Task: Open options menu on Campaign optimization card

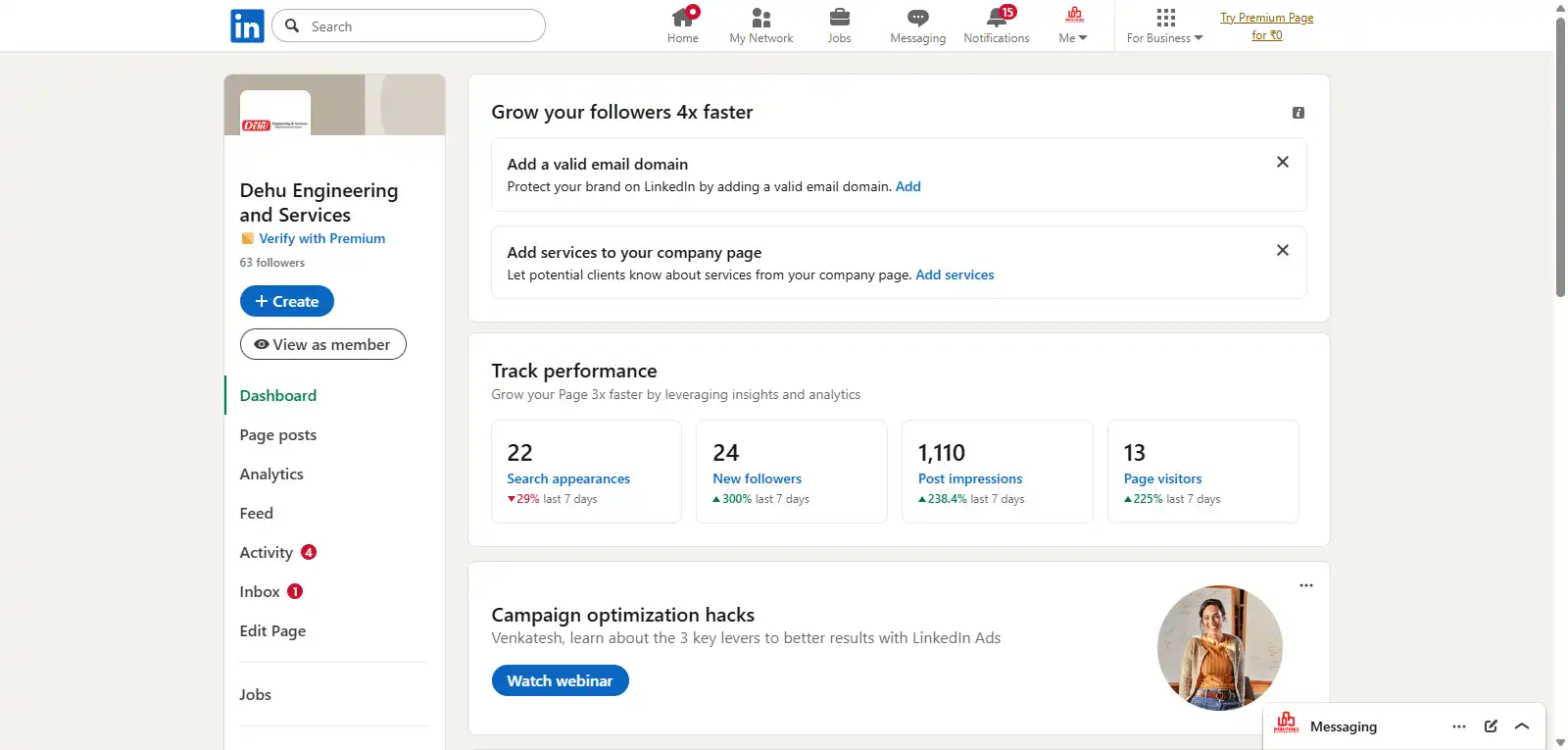Action: [1306, 585]
